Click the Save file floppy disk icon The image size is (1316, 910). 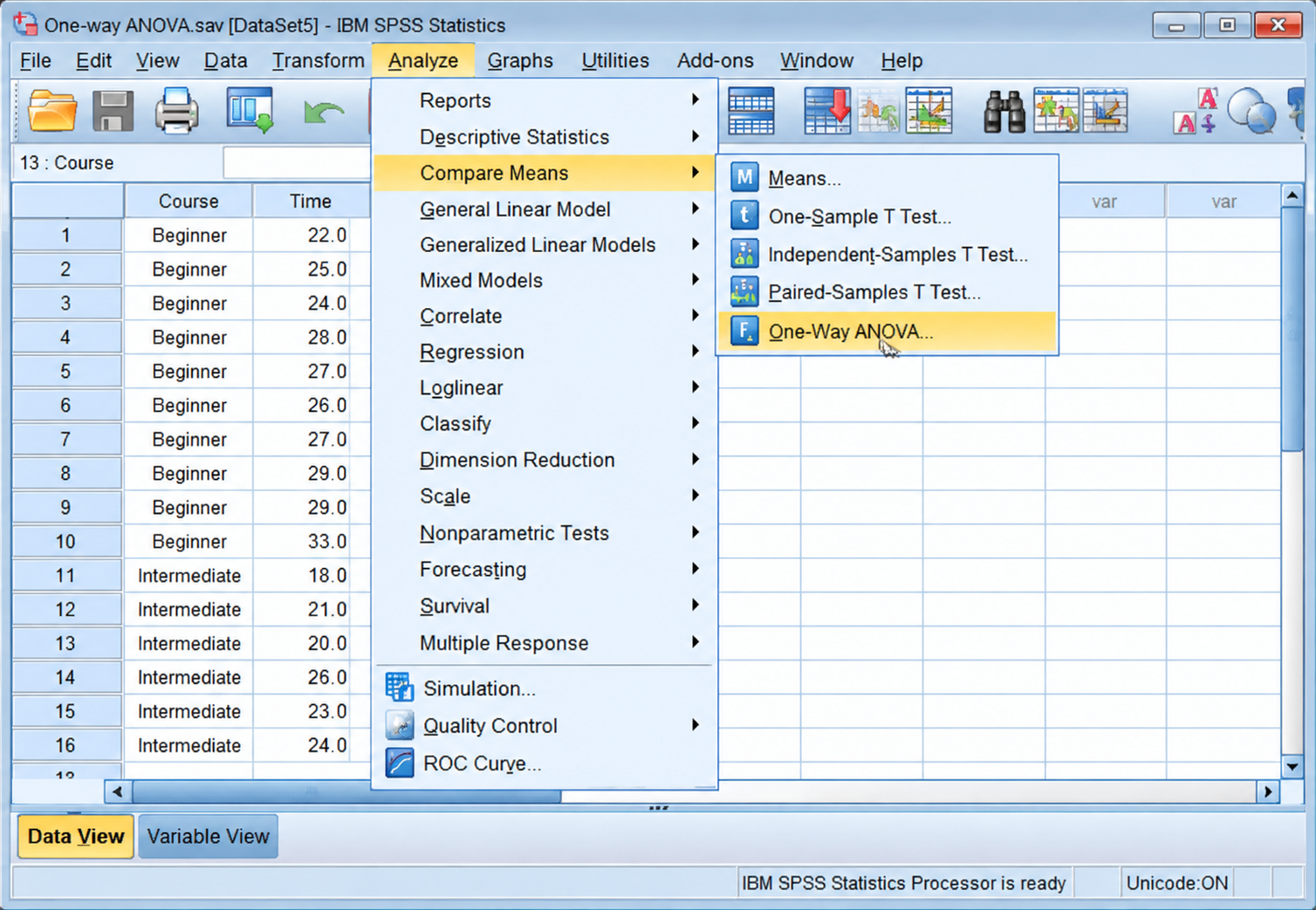click(113, 111)
